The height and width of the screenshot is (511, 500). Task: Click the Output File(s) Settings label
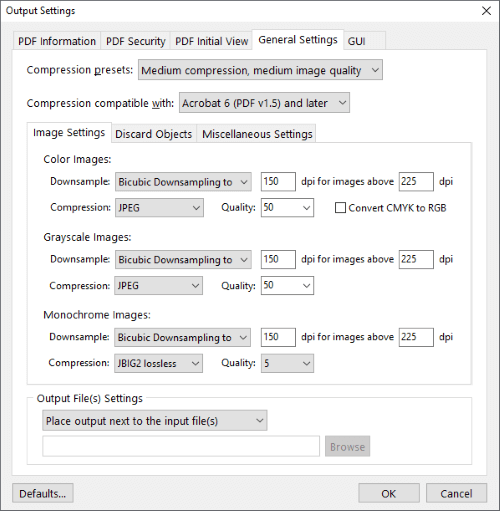click(x=90, y=398)
